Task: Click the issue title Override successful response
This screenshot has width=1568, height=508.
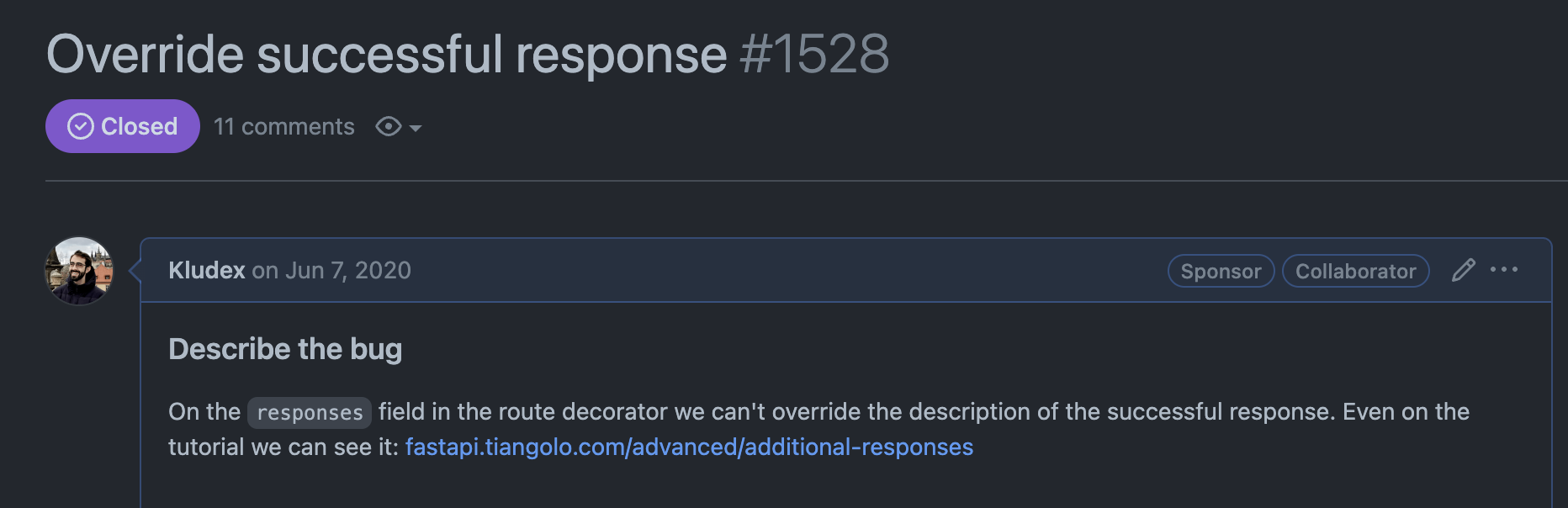Action: click(x=386, y=55)
